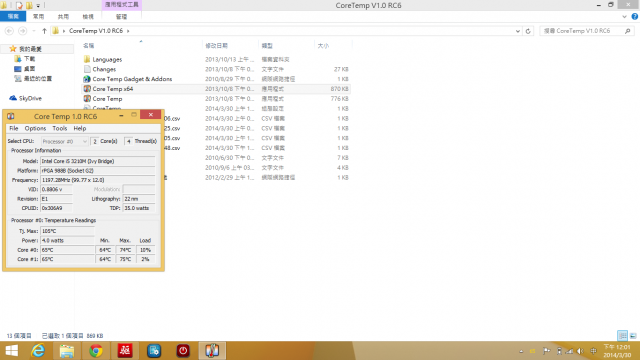This screenshot has width=640, height=360.
Task: Switch to the Share ribbon tab
Action: point(63,17)
